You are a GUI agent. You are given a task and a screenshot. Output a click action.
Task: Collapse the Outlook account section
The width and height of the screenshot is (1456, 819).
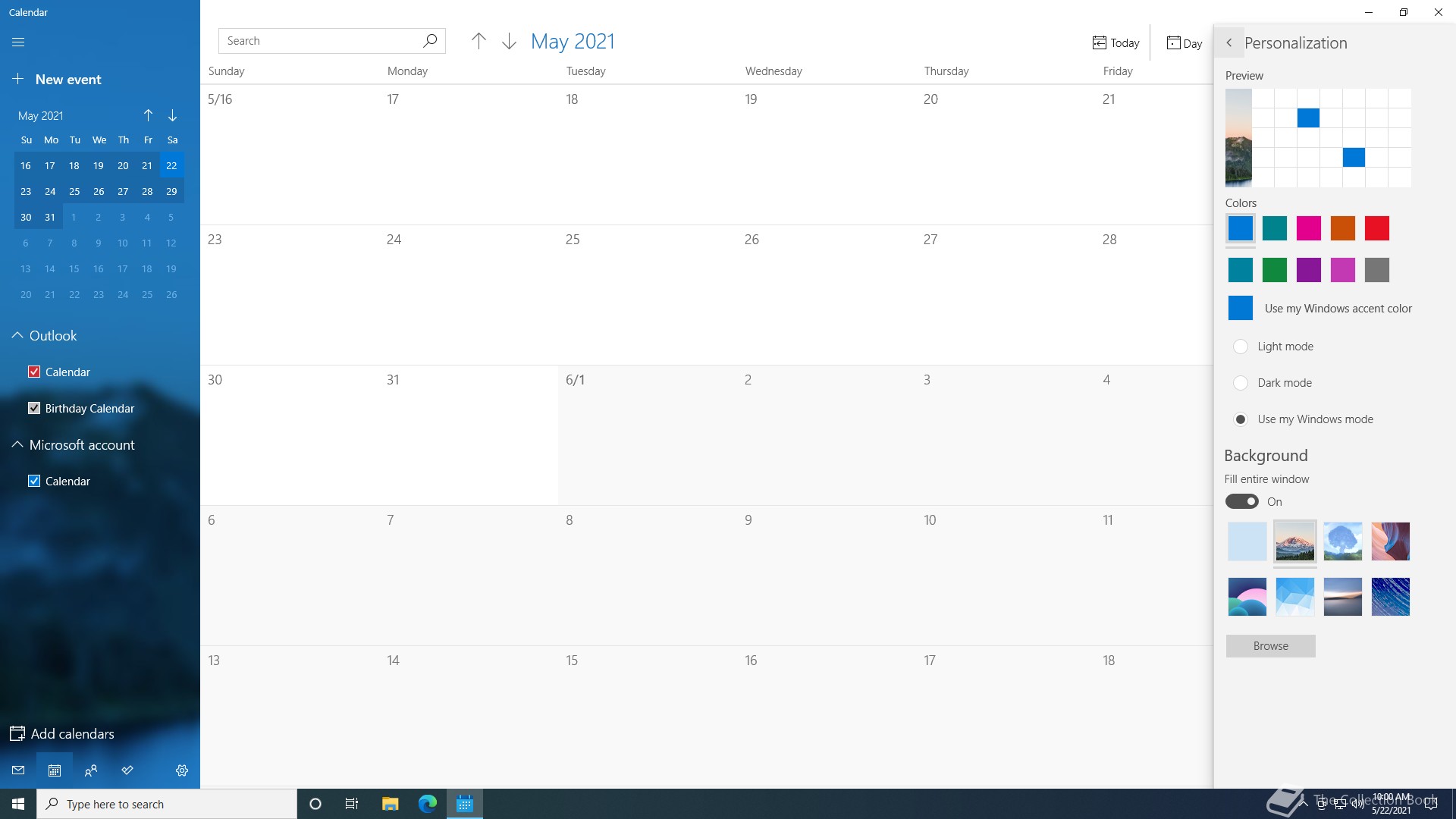pos(17,335)
